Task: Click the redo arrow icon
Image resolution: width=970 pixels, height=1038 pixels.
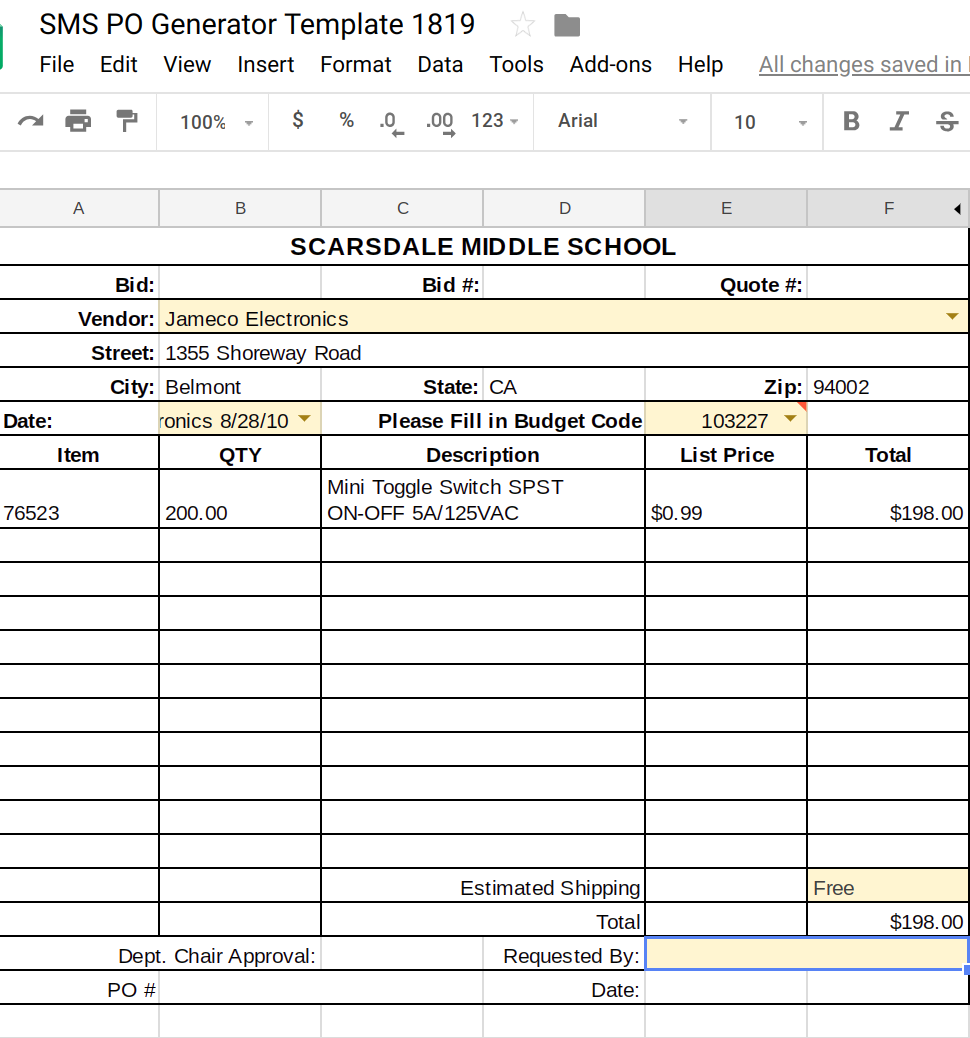Action: pos(30,121)
